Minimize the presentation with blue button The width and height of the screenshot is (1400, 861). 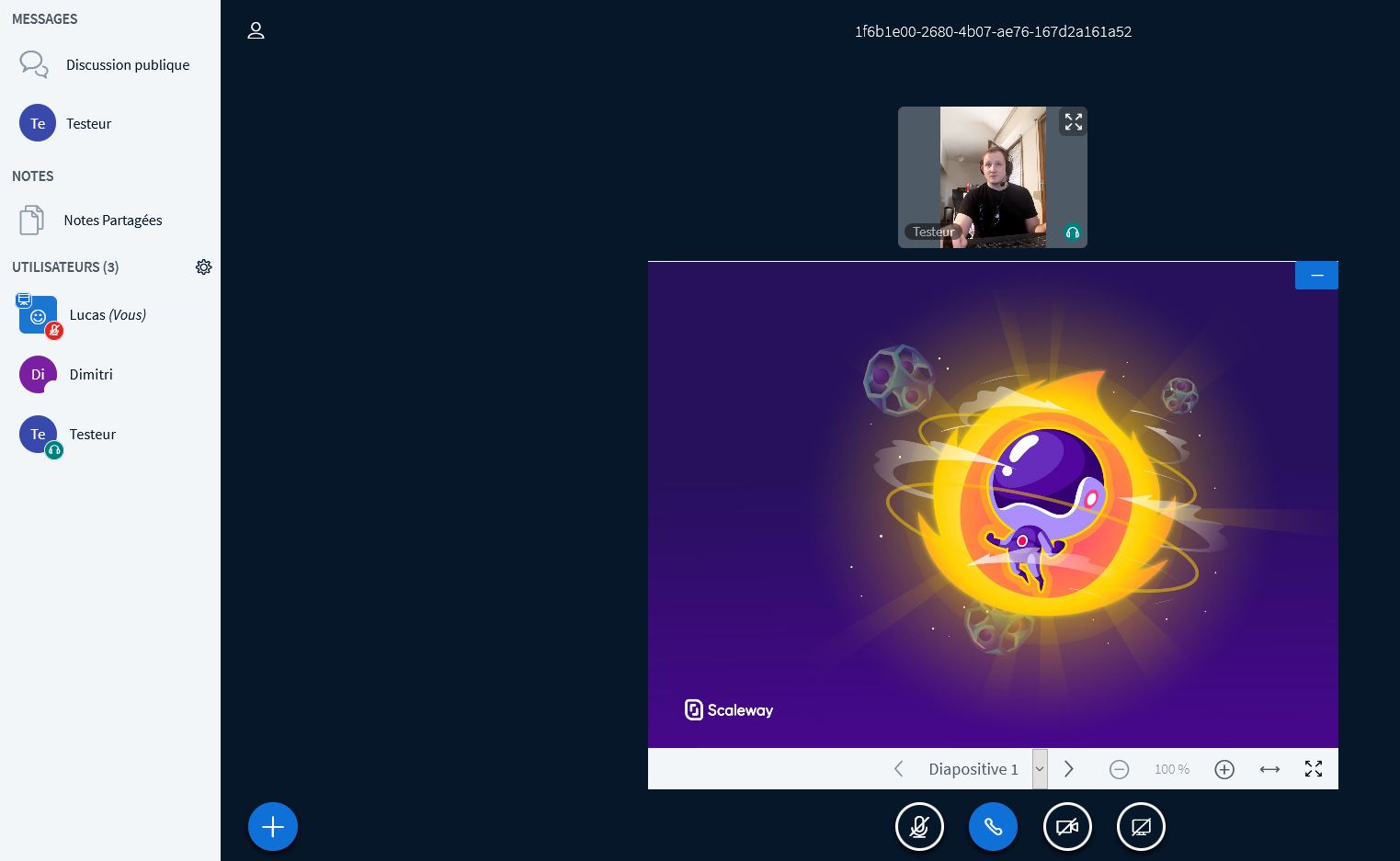point(1316,276)
